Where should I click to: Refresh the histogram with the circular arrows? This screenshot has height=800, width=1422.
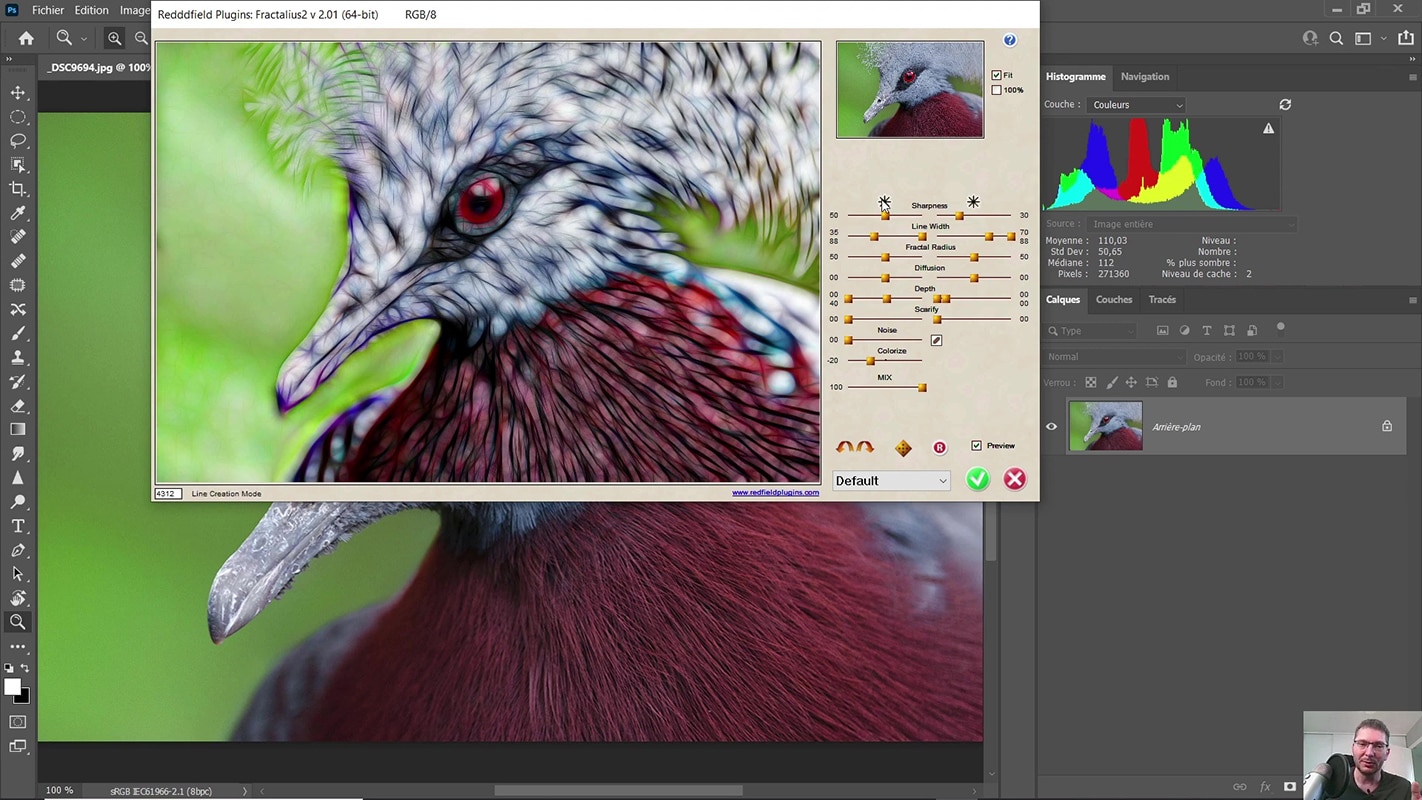[1285, 104]
